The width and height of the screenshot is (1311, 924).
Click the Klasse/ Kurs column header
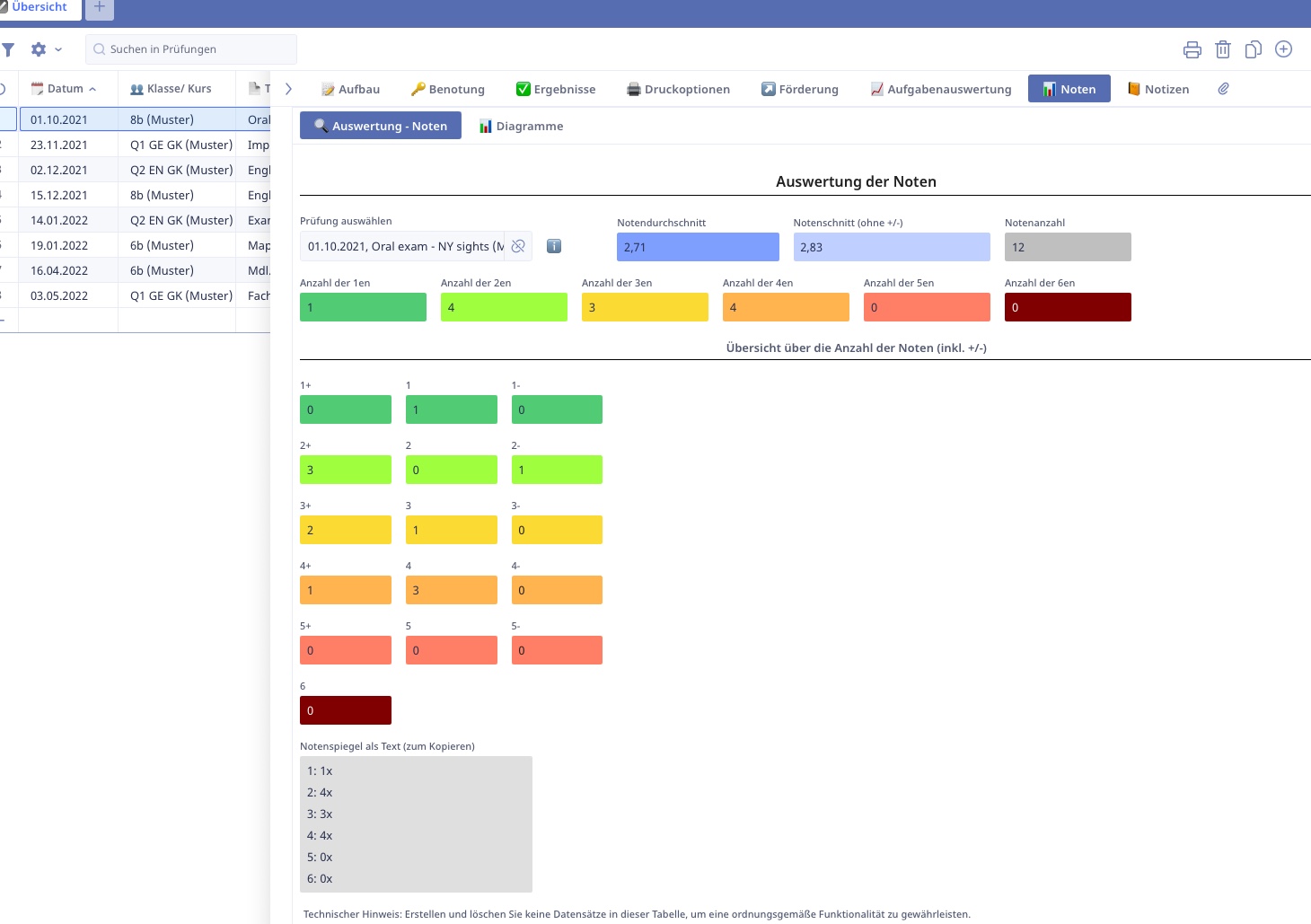pyautogui.click(x=177, y=89)
